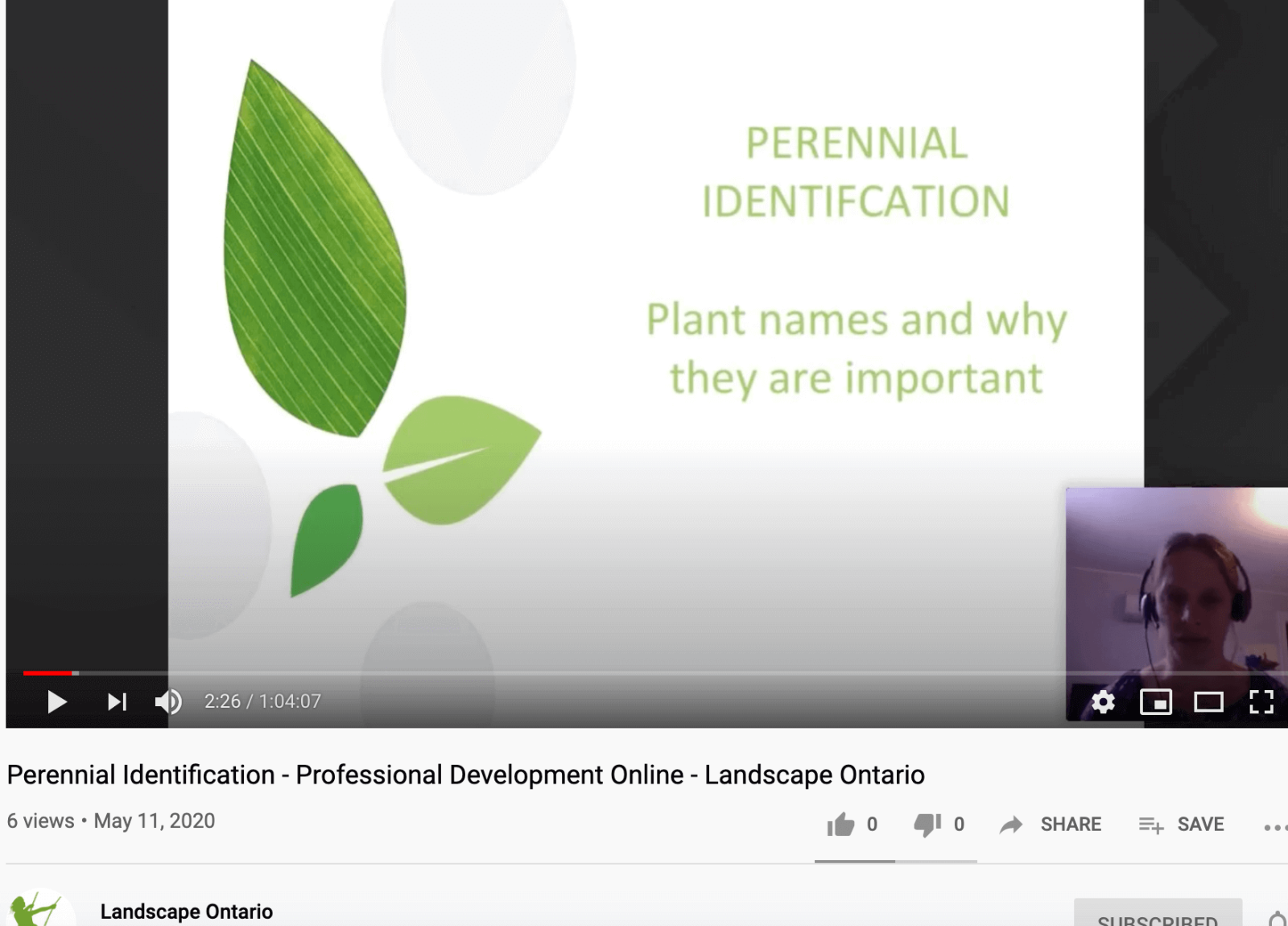Click the presenter webcam inset
Image resolution: width=1288 pixels, height=926 pixels.
point(1176,580)
